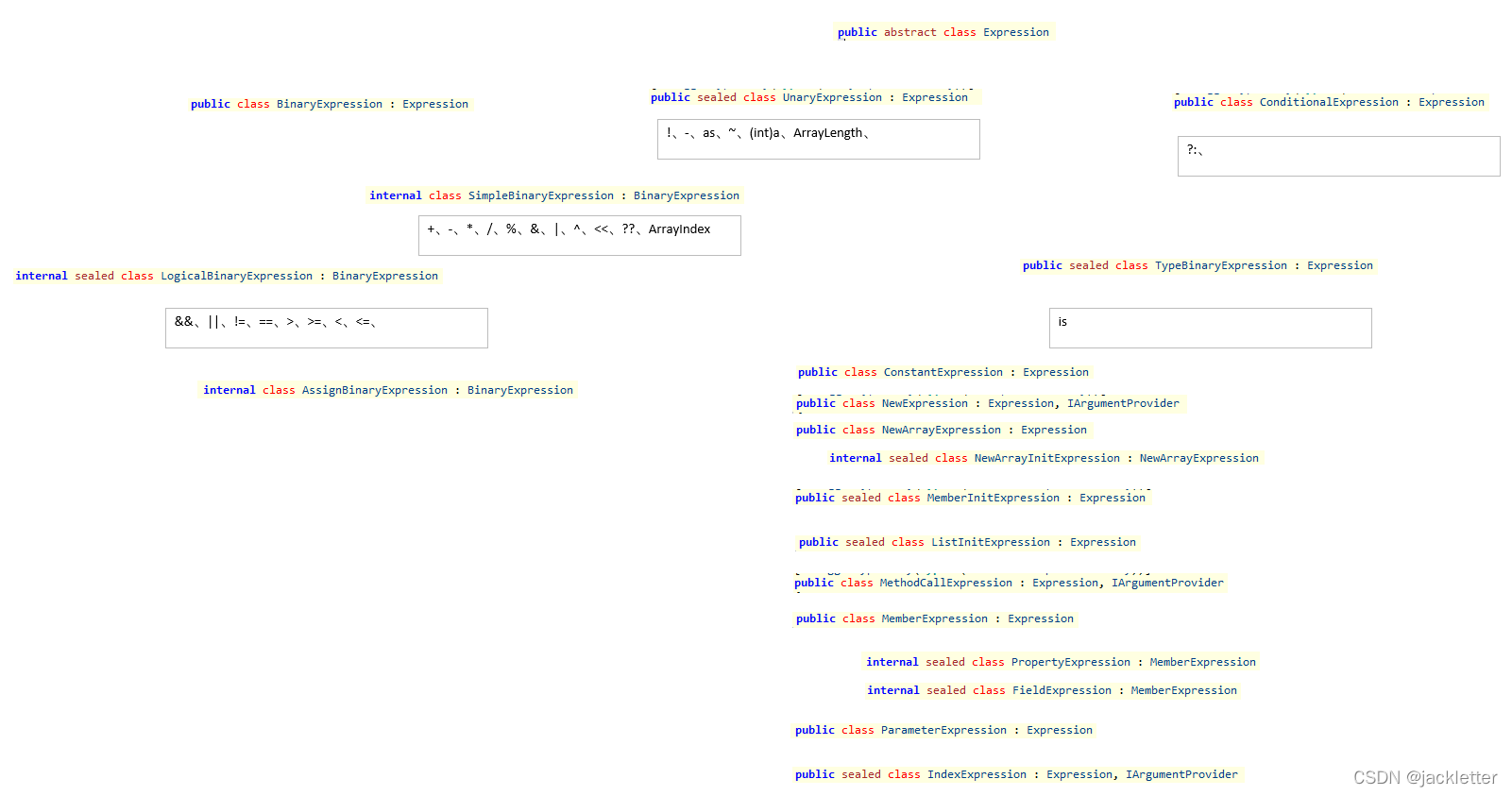Viewport: 1512px width, 796px height.
Task: Click the NewArrayExpression class declaration
Action: click(x=941, y=430)
